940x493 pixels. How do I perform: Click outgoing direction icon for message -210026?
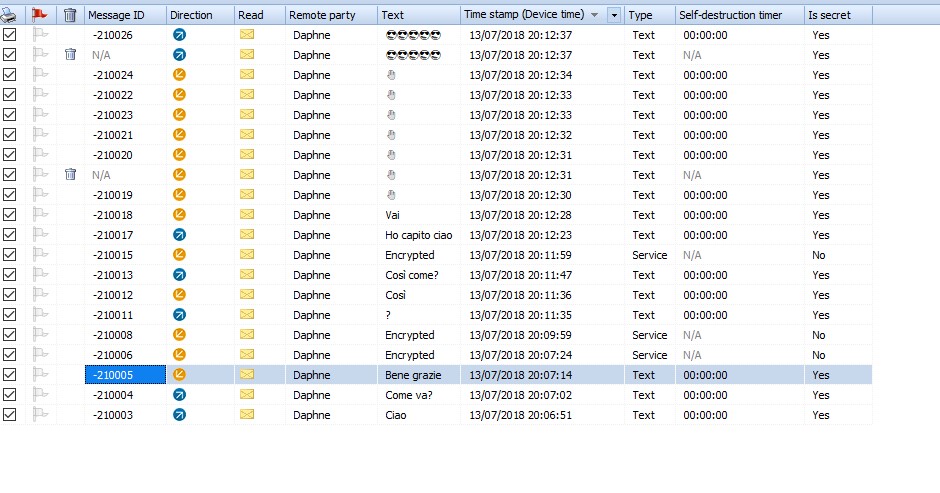click(x=179, y=35)
